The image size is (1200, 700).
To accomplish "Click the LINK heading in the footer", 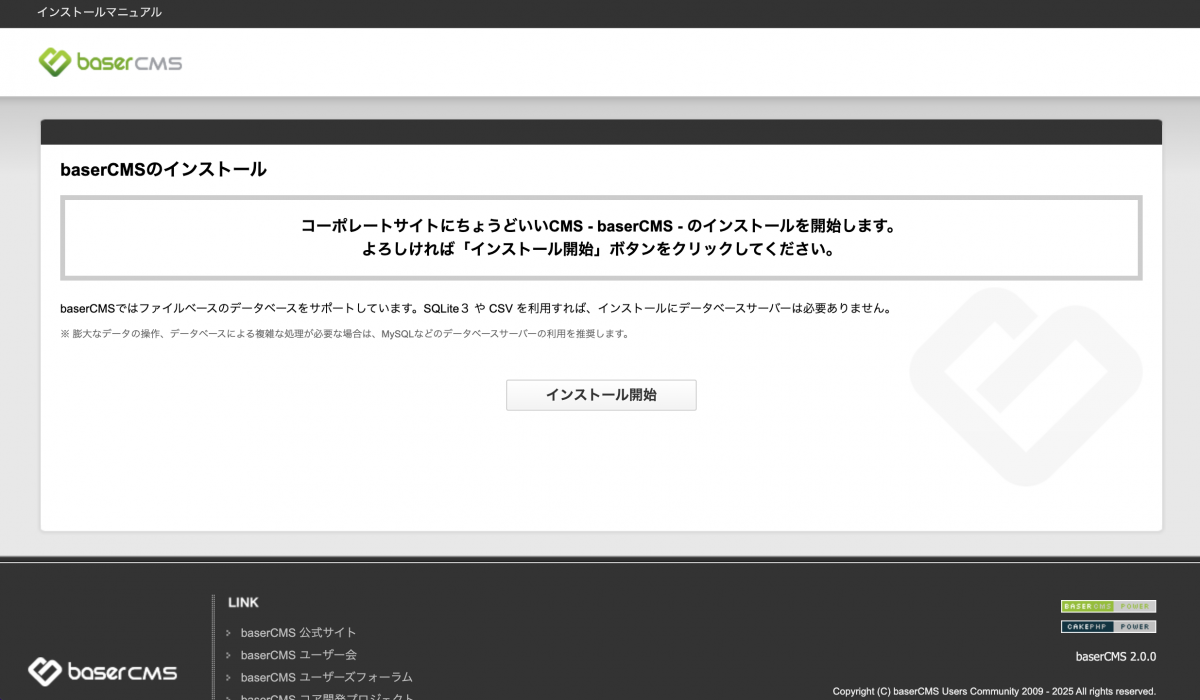I will (243, 602).
